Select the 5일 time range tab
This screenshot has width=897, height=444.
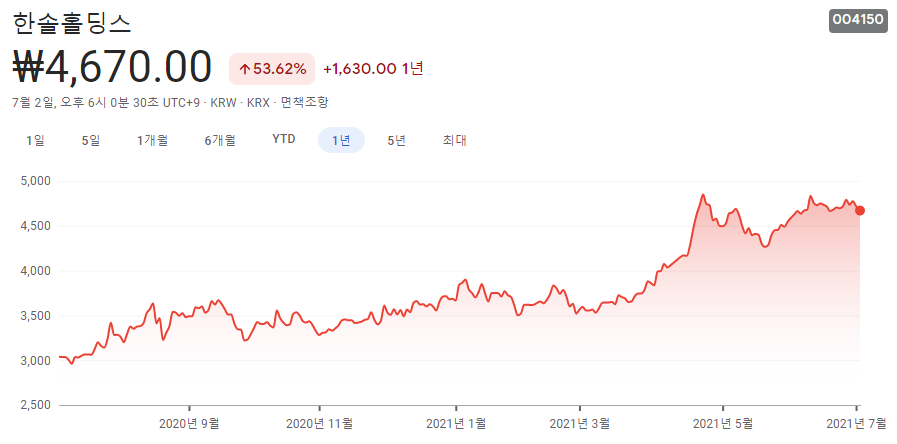coord(90,140)
